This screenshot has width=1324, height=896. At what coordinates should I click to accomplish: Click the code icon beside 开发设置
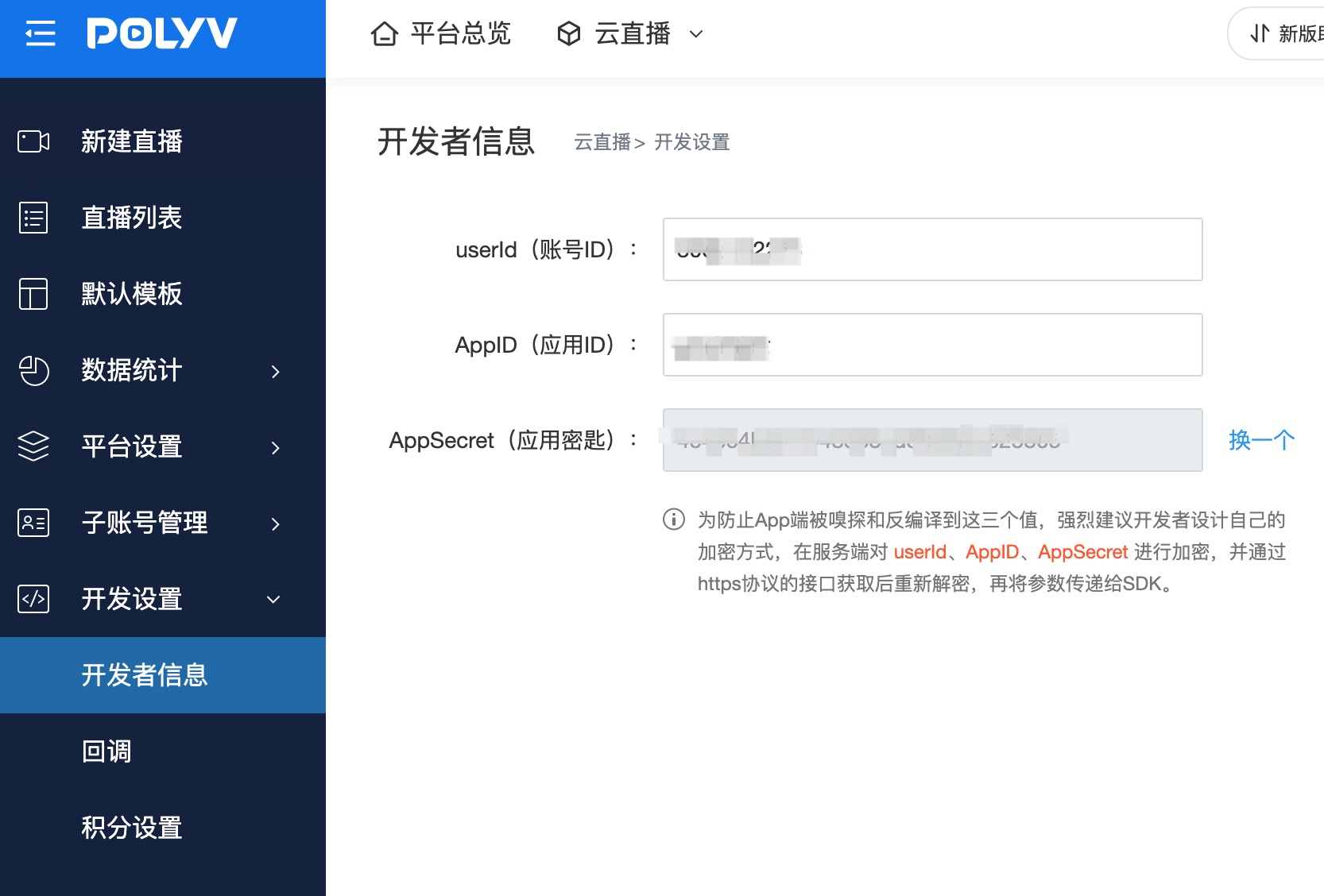[x=32, y=600]
